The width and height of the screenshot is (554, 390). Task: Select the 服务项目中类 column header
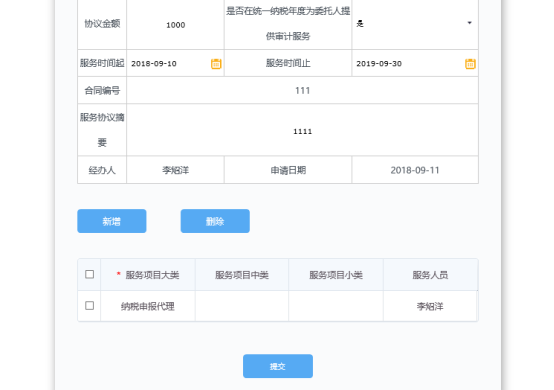coord(242,275)
